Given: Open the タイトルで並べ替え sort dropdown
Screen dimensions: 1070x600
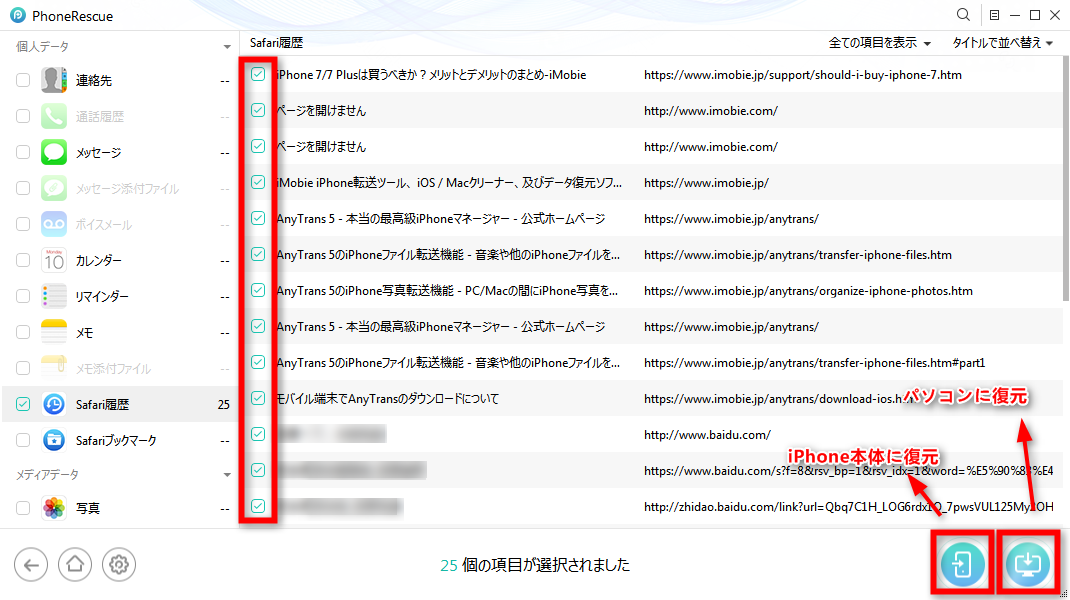Looking at the screenshot, I should pyautogui.click(x=1002, y=43).
